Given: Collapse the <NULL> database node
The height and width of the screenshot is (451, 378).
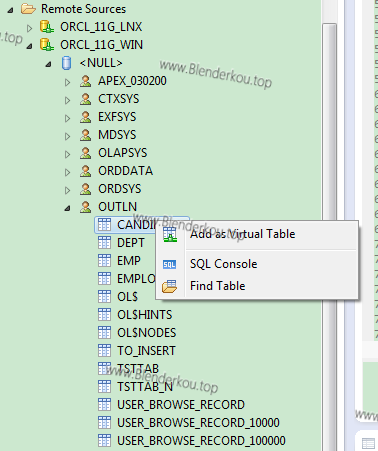Looking at the screenshot, I should 49,64.
